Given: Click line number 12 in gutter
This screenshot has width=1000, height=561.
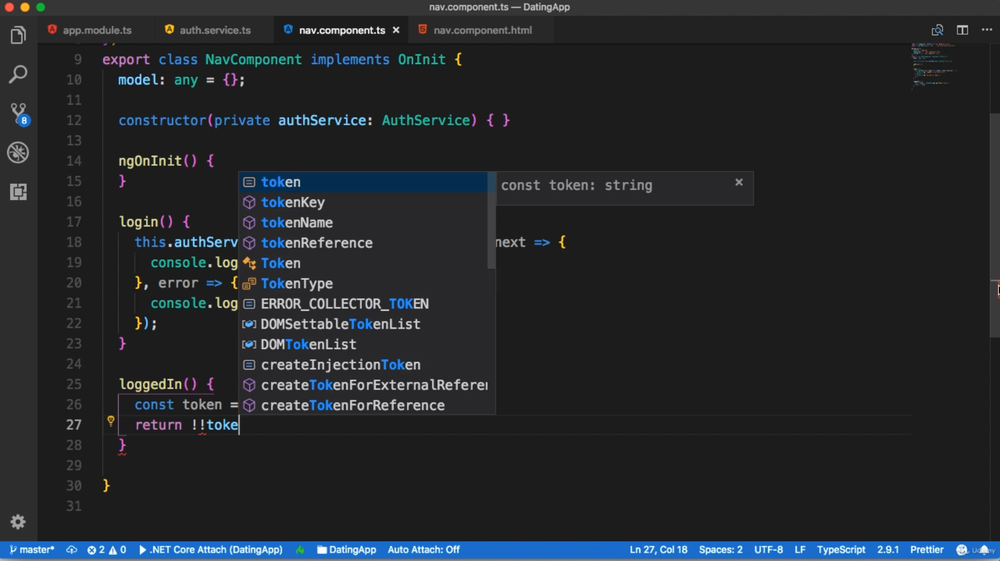Looking at the screenshot, I should click(74, 120).
